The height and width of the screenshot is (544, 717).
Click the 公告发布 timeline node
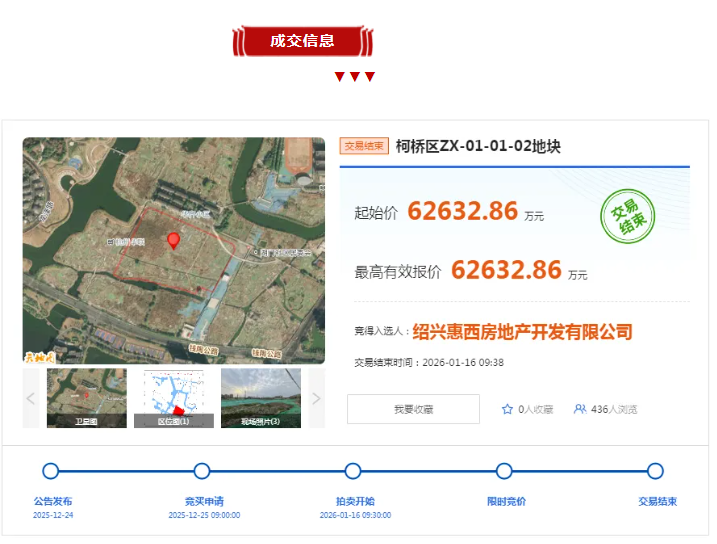click(x=51, y=471)
